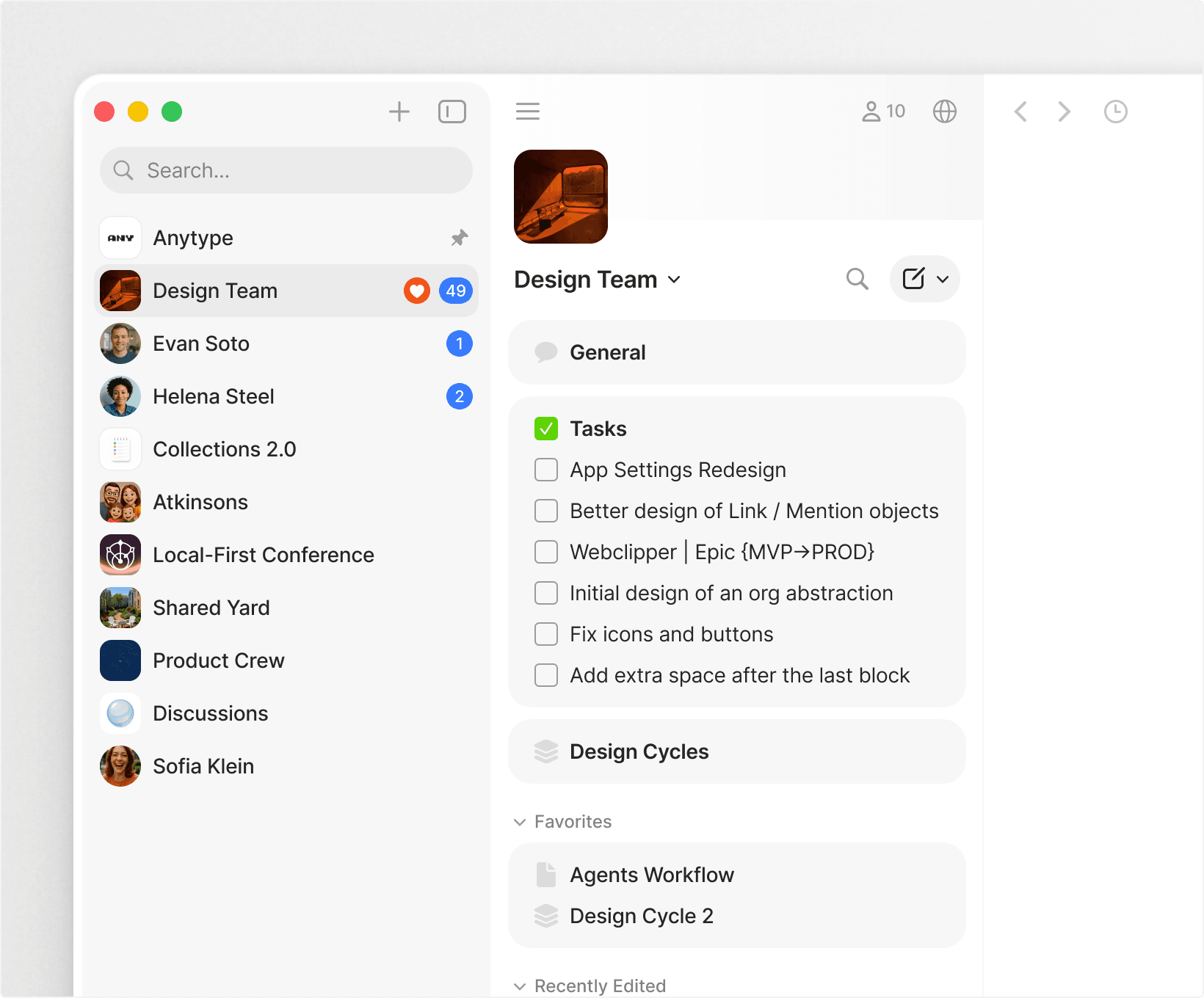Viewport: 1204px width, 998px height.
Task: Click the new object pencil icon
Action: 913,279
